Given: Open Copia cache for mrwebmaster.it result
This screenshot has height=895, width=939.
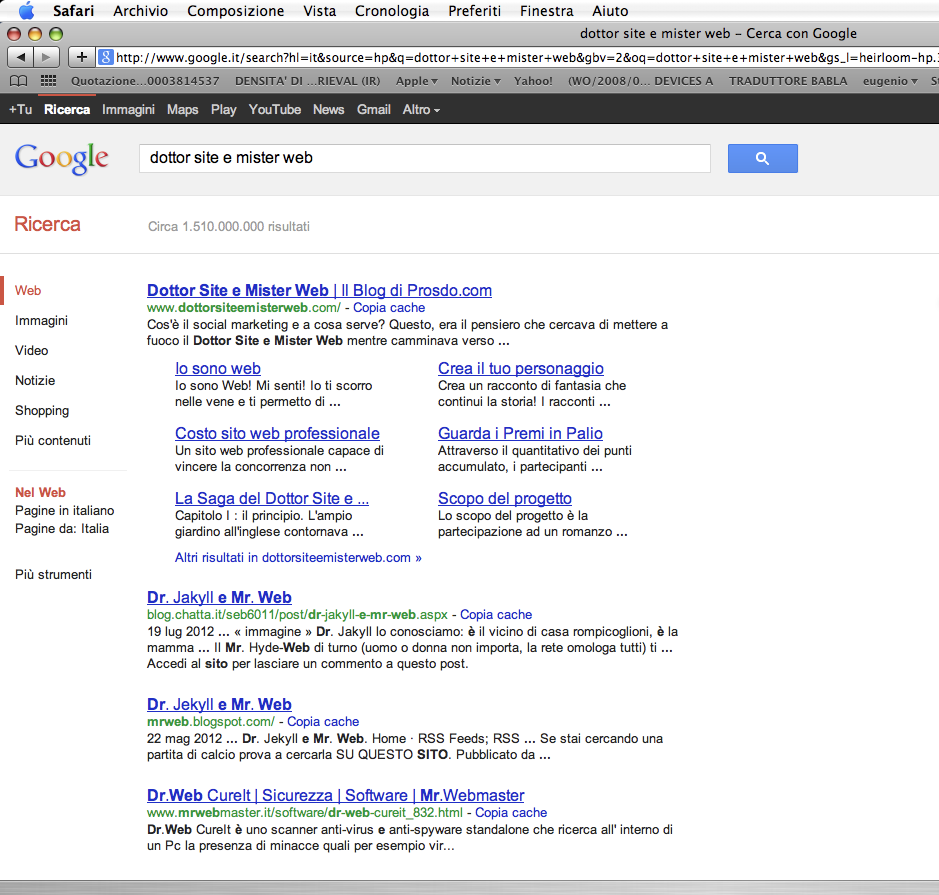Looking at the screenshot, I should 511,812.
